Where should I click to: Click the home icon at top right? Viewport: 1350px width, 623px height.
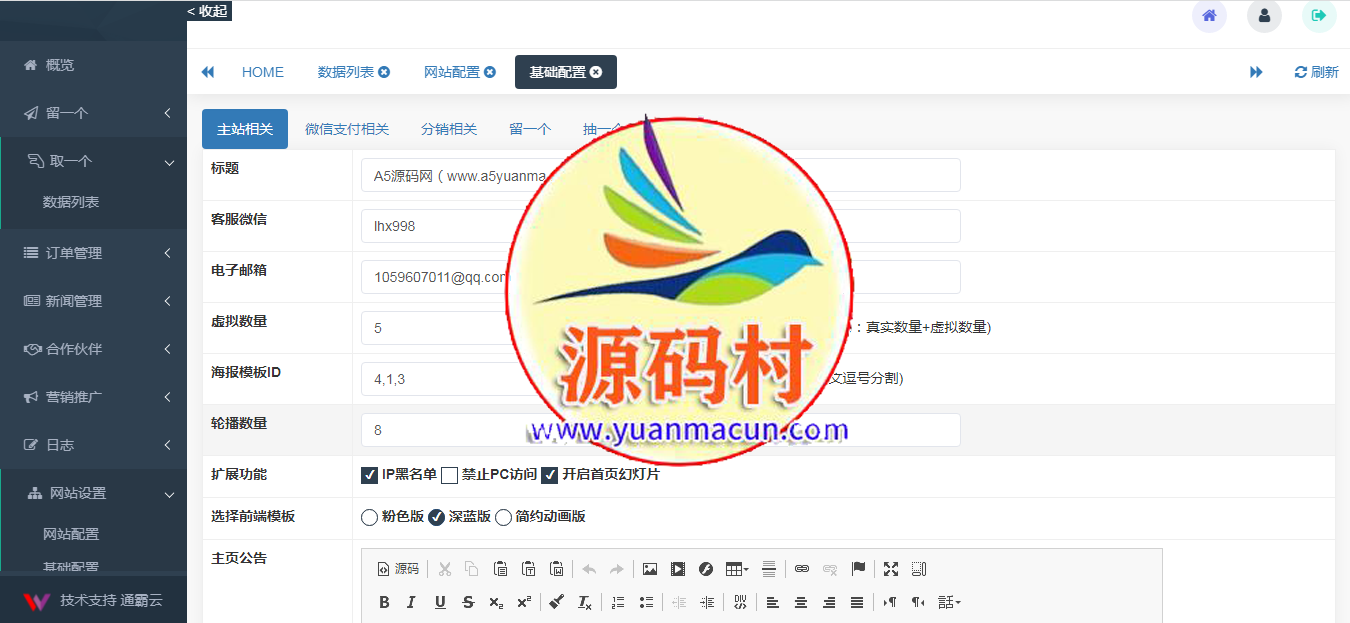coord(1209,16)
